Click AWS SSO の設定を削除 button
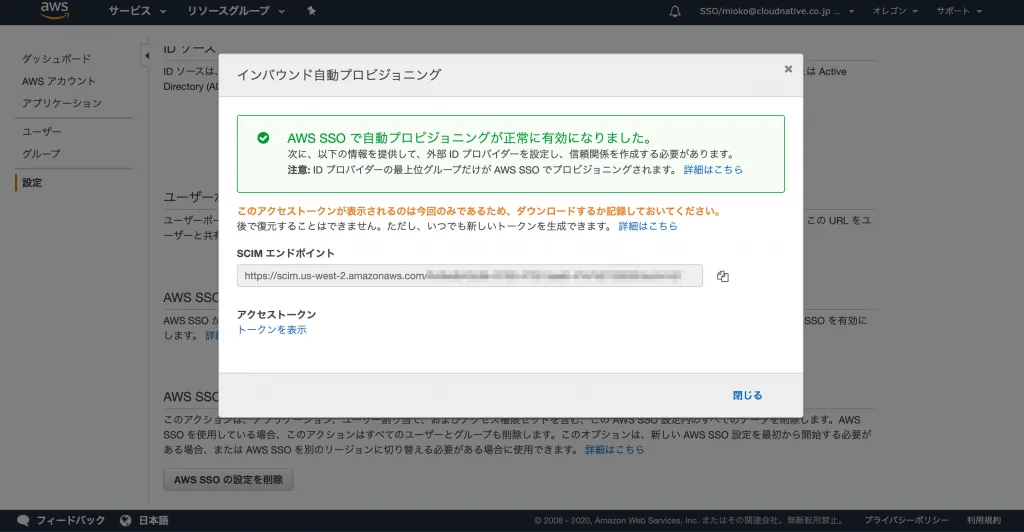The height and width of the screenshot is (532, 1024). pos(228,480)
